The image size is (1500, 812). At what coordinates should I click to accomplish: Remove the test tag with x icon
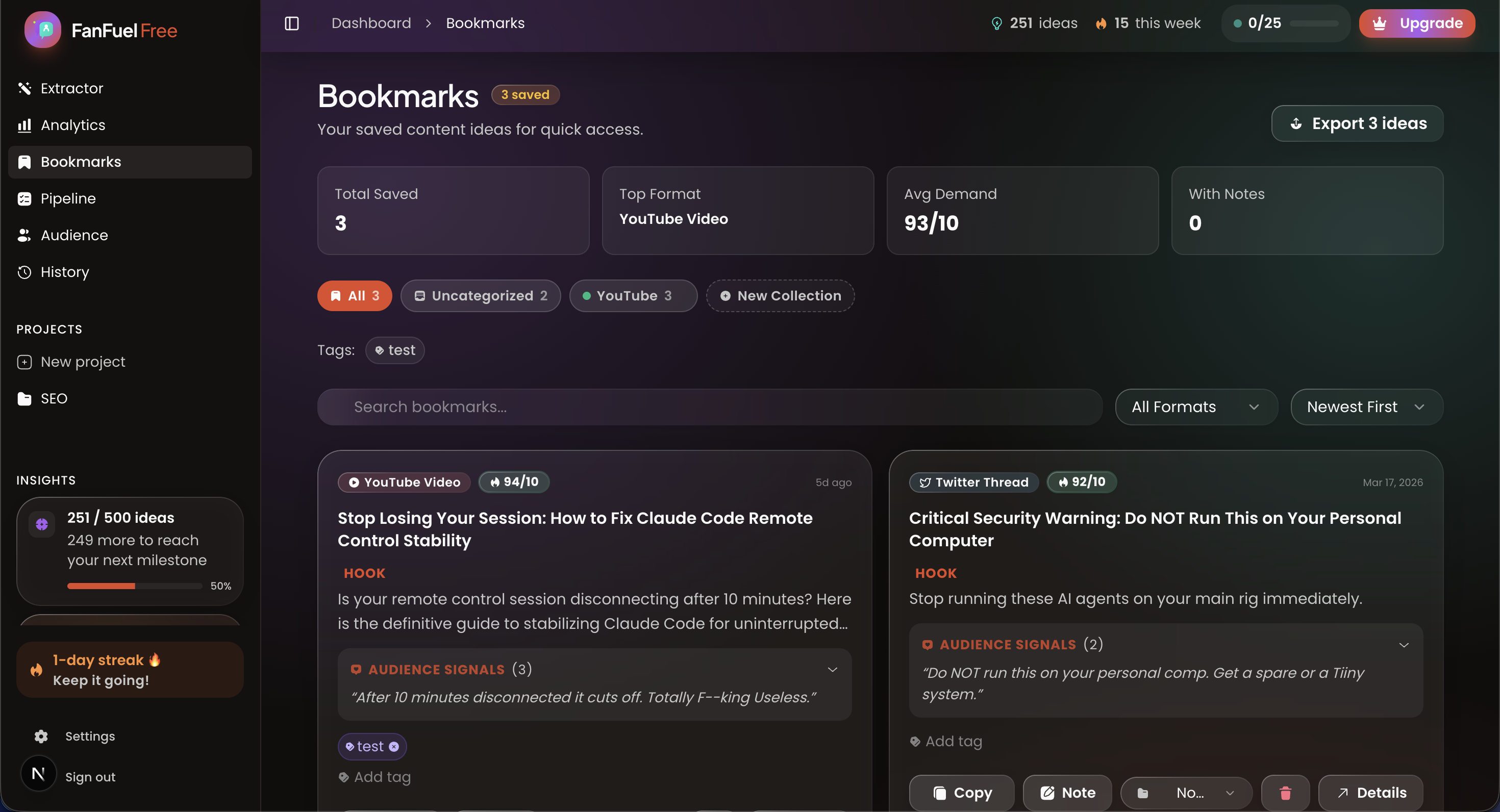(394, 747)
